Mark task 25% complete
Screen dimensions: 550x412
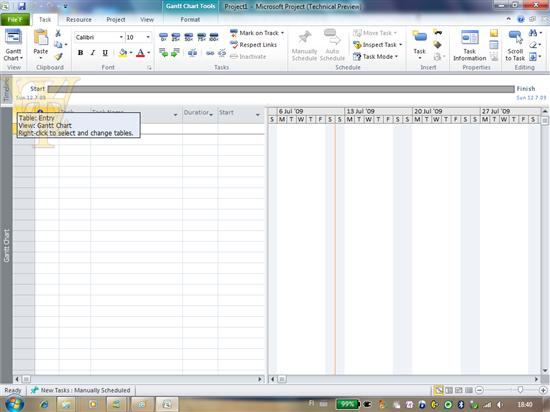[x=176, y=37]
